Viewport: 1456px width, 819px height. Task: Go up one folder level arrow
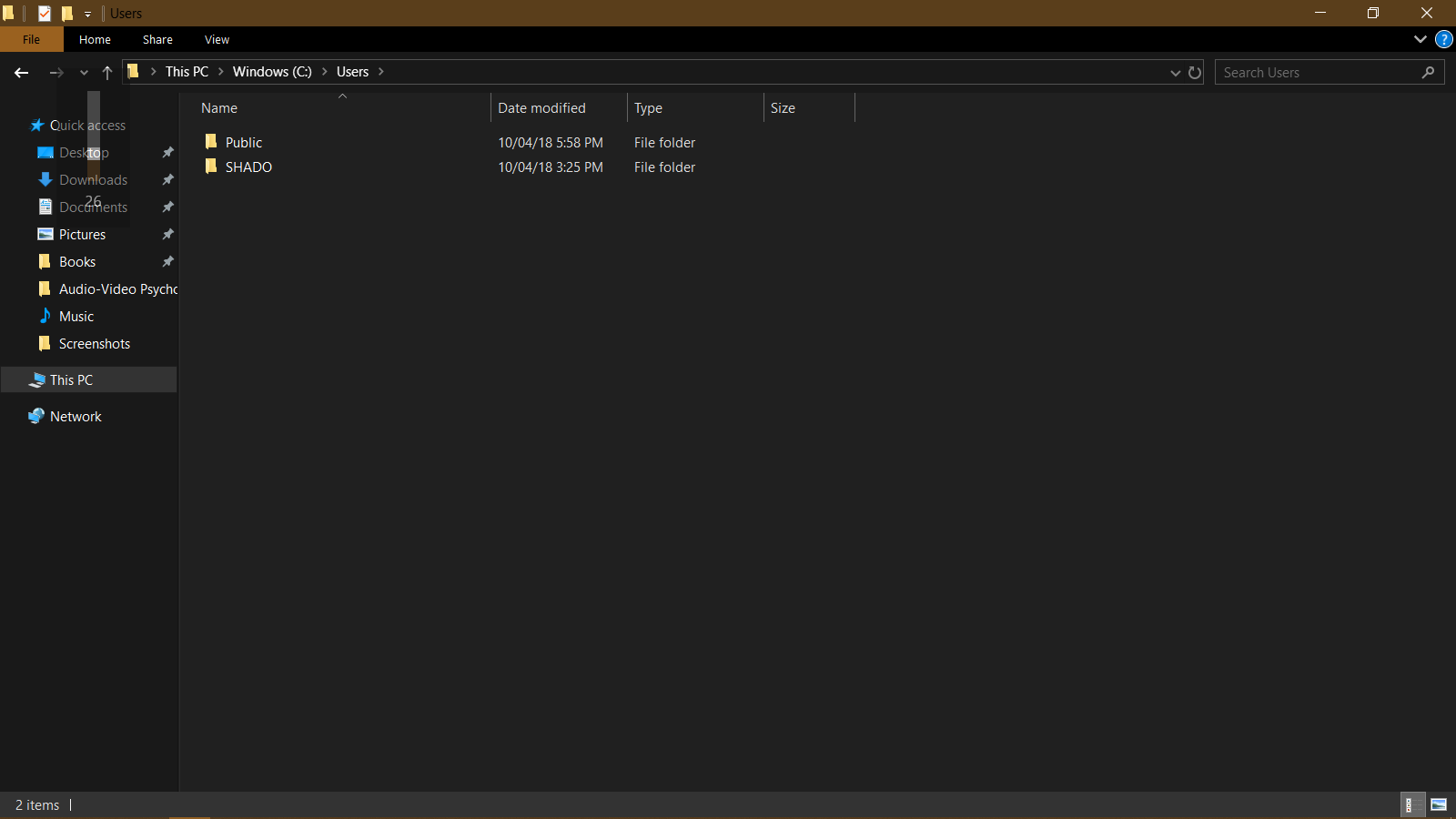pos(107,73)
